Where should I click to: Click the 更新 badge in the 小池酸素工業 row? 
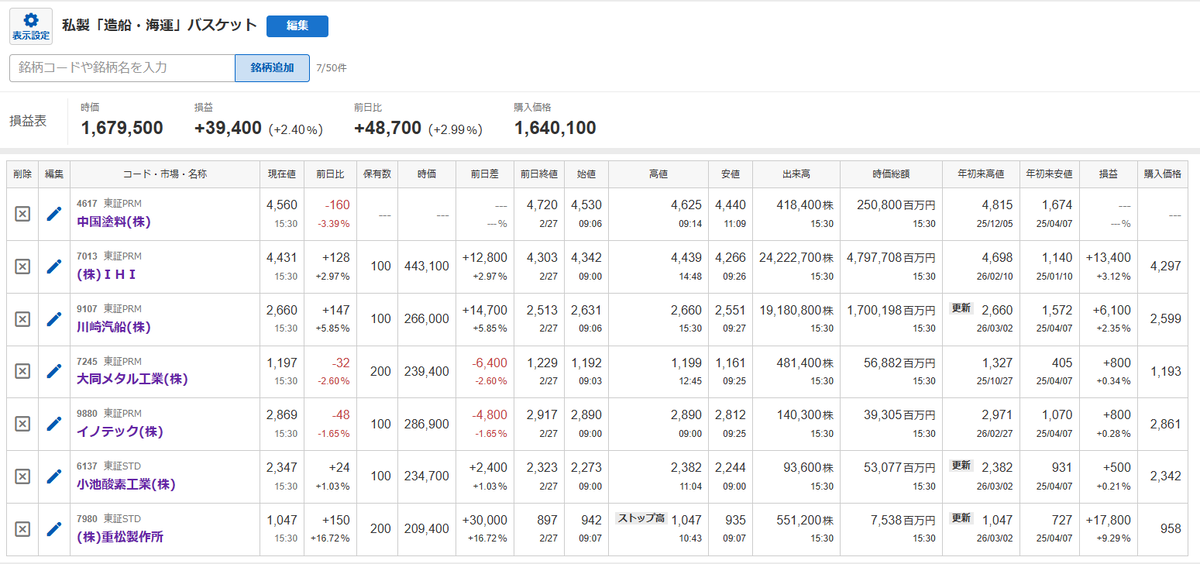pyautogui.click(x=961, y=466)
